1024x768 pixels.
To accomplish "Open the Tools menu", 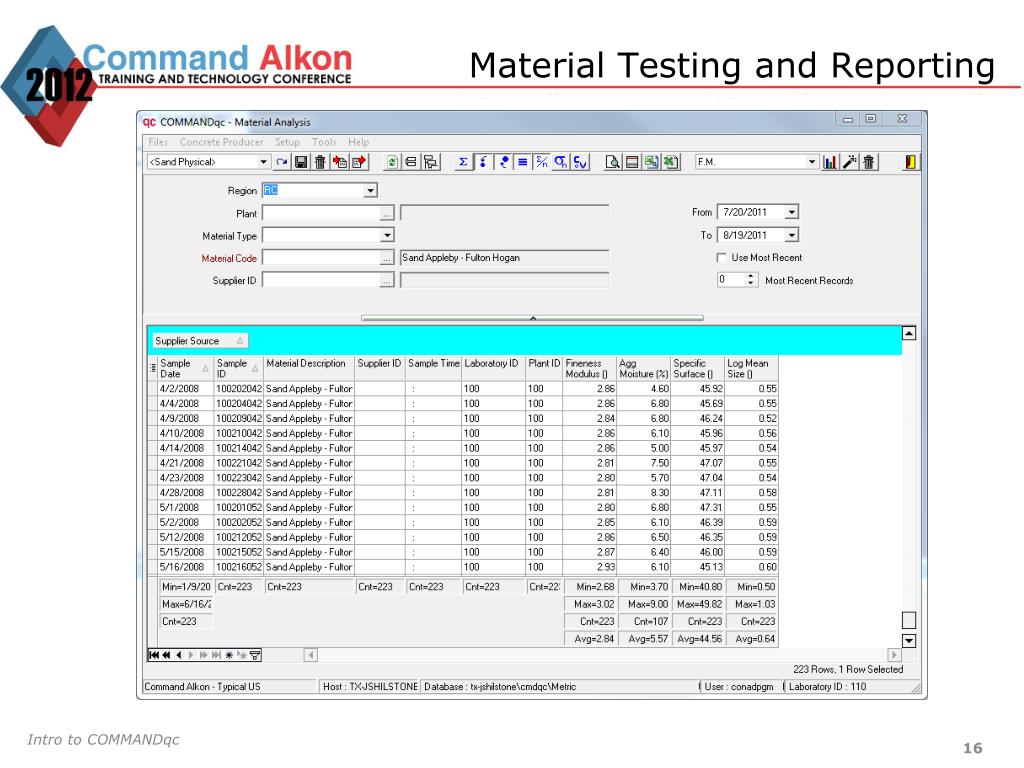I will click(324, 142).
